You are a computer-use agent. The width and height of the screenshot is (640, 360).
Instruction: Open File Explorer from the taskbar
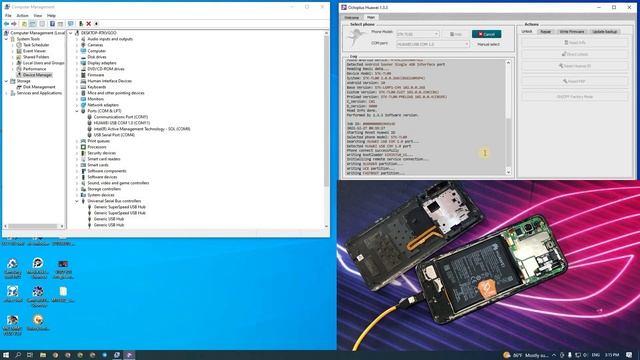pos(42,355)
